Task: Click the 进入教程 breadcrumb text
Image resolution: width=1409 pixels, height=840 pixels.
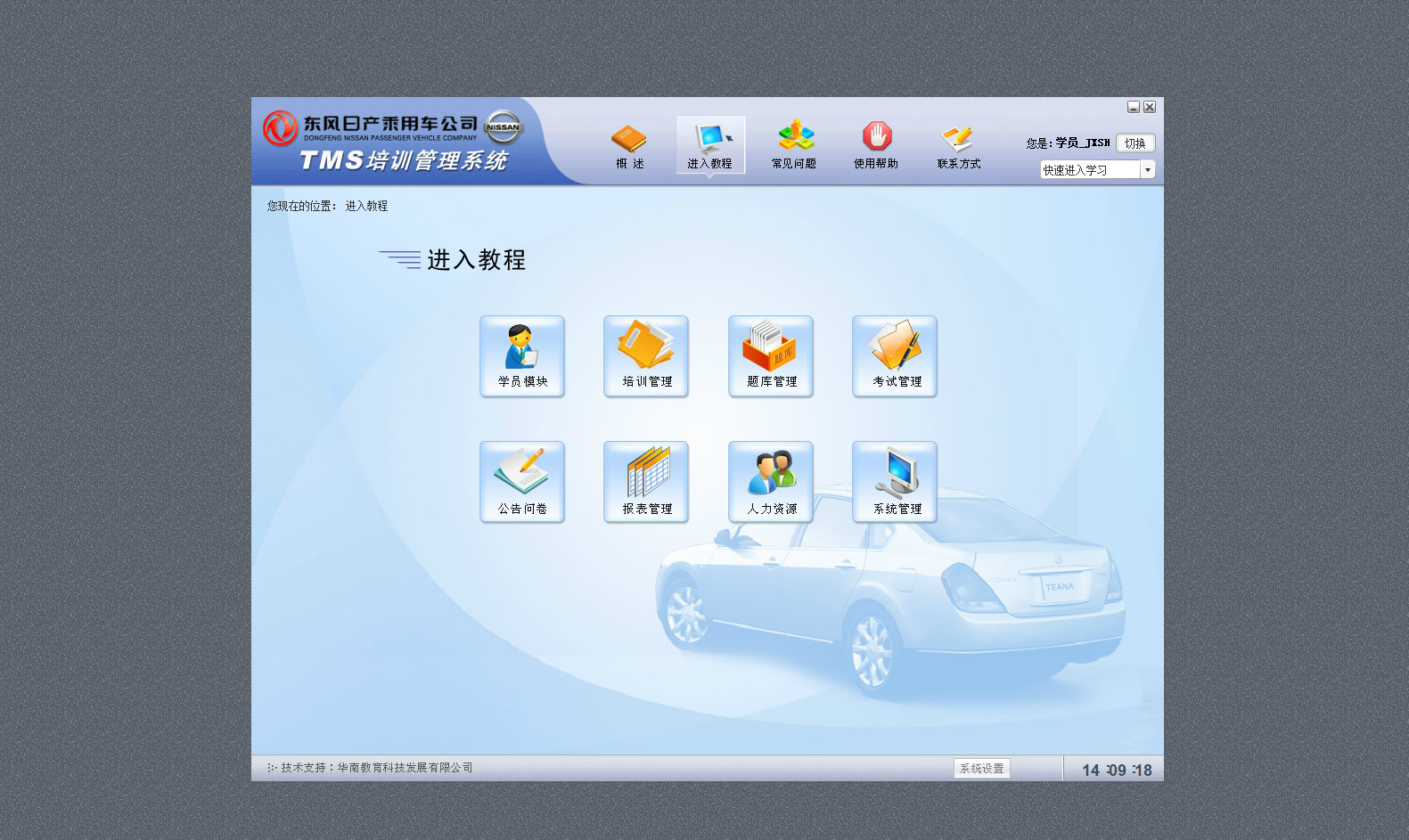Action: (366, 206)
